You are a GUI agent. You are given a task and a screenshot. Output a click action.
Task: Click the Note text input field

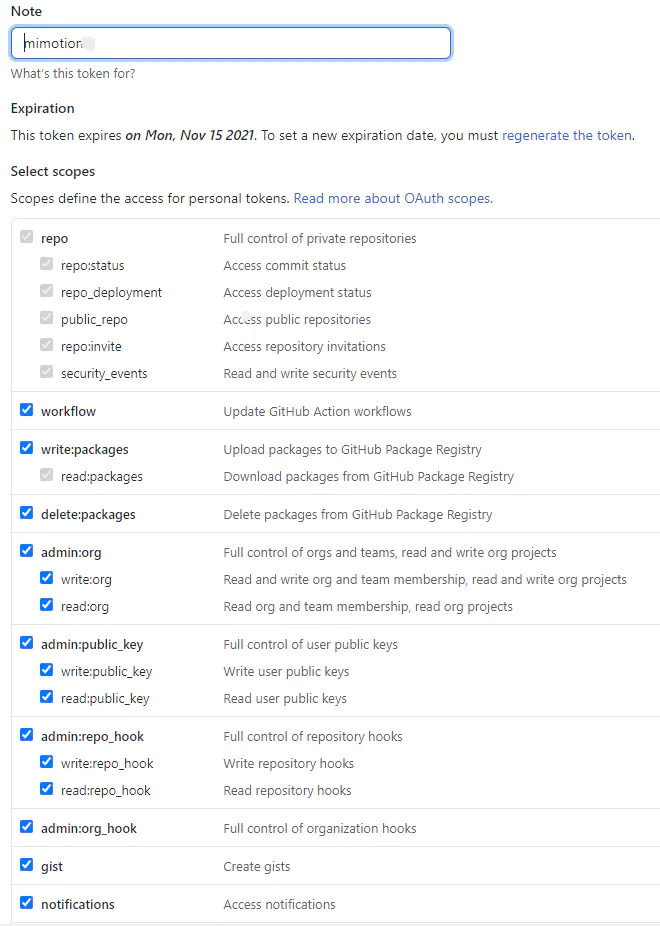(x=230, y=43)
